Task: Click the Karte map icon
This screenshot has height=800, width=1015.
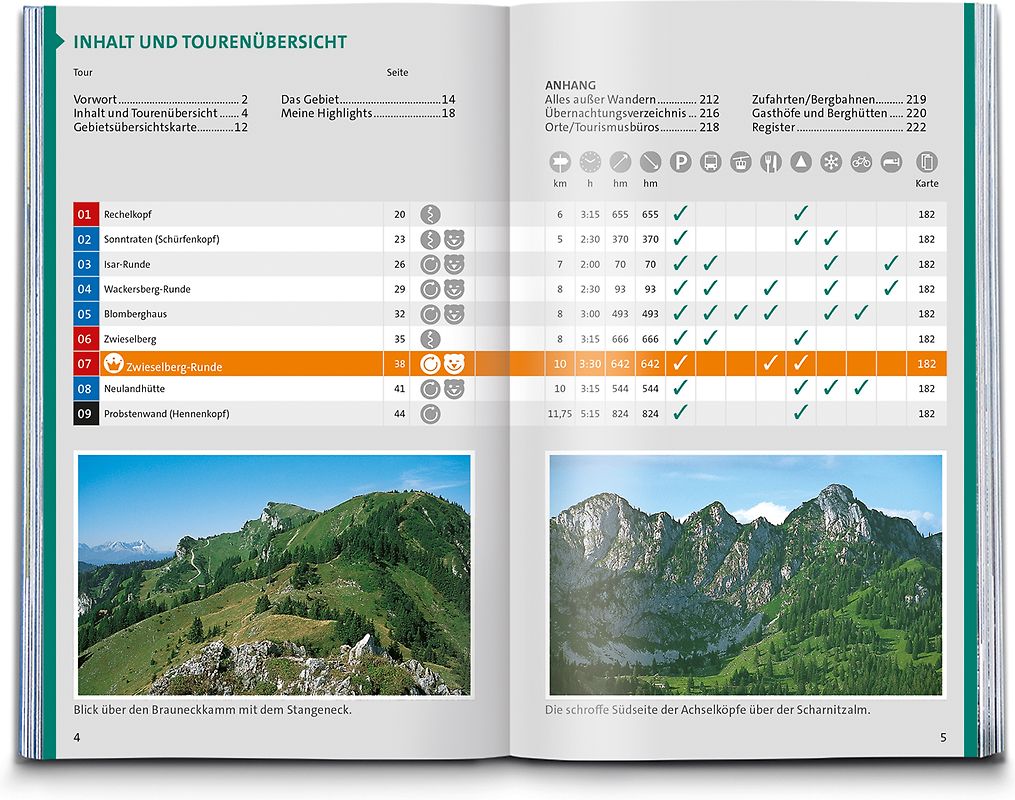Action: click(927, 162)
